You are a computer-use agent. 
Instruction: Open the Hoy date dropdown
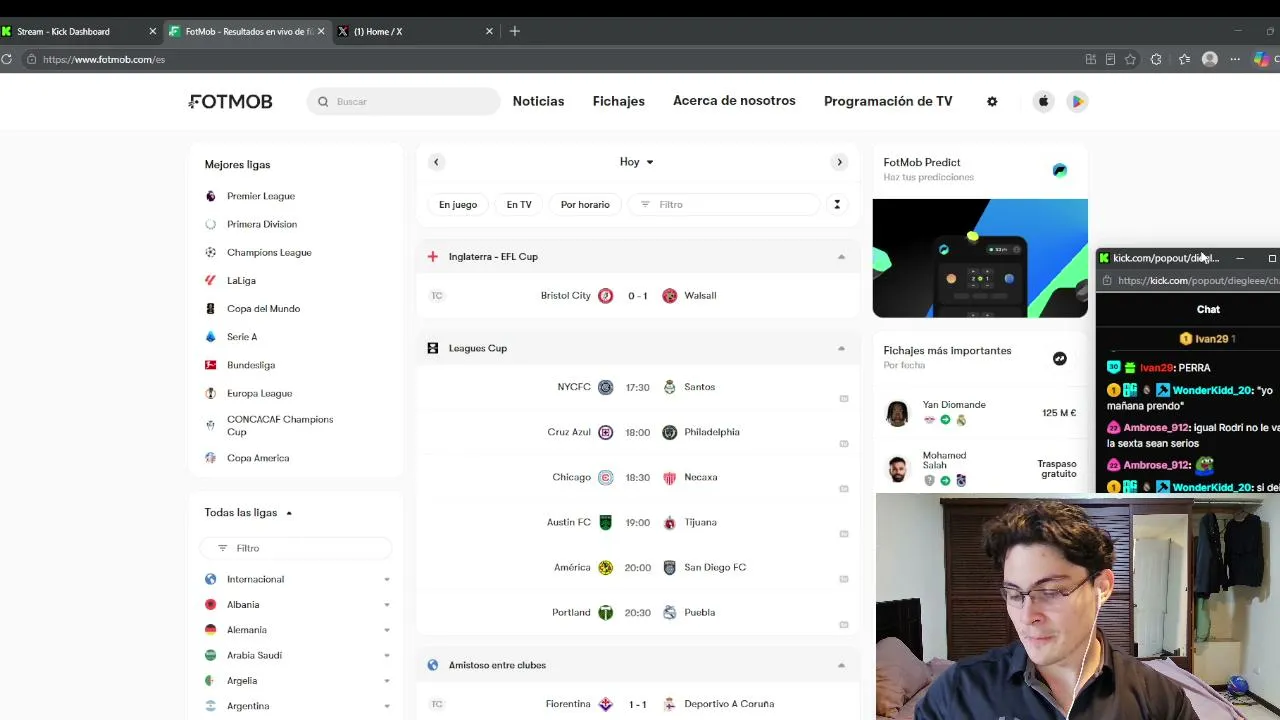click(x=637, y=162)
